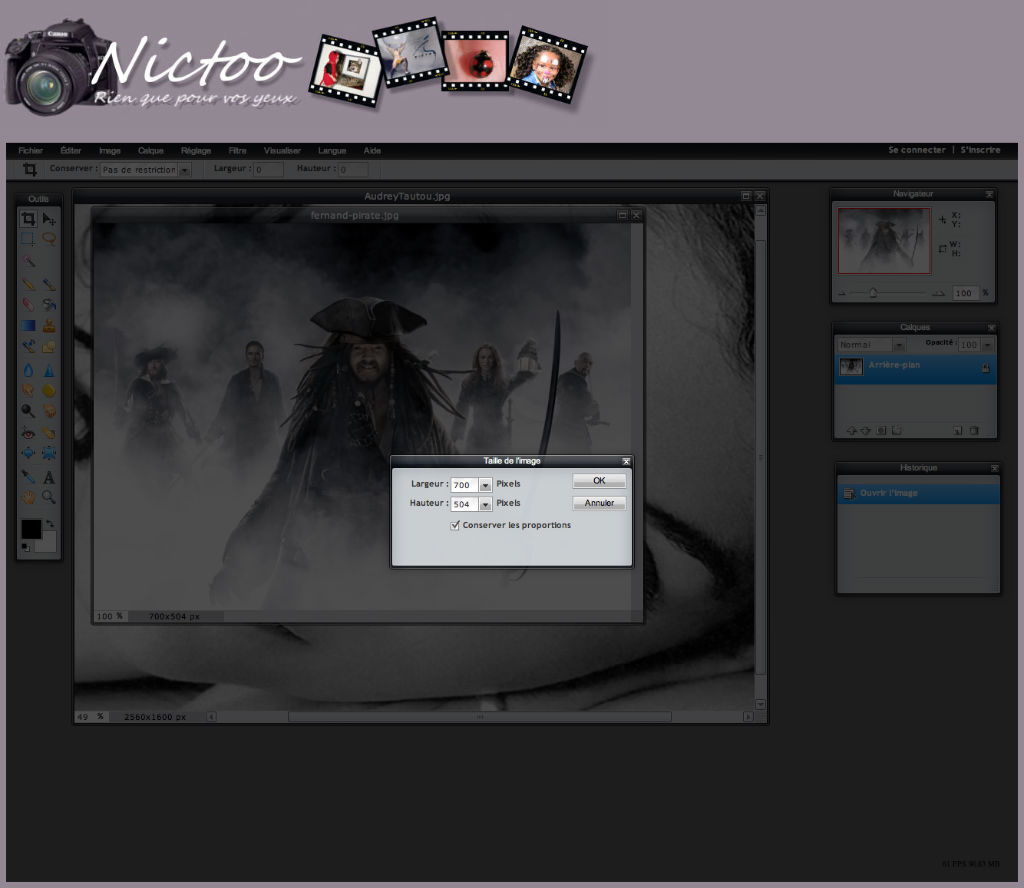This screenshot has width=1024, height=888.
Task: Click the delete layer trash icon
Action: [x=975, y=431]
